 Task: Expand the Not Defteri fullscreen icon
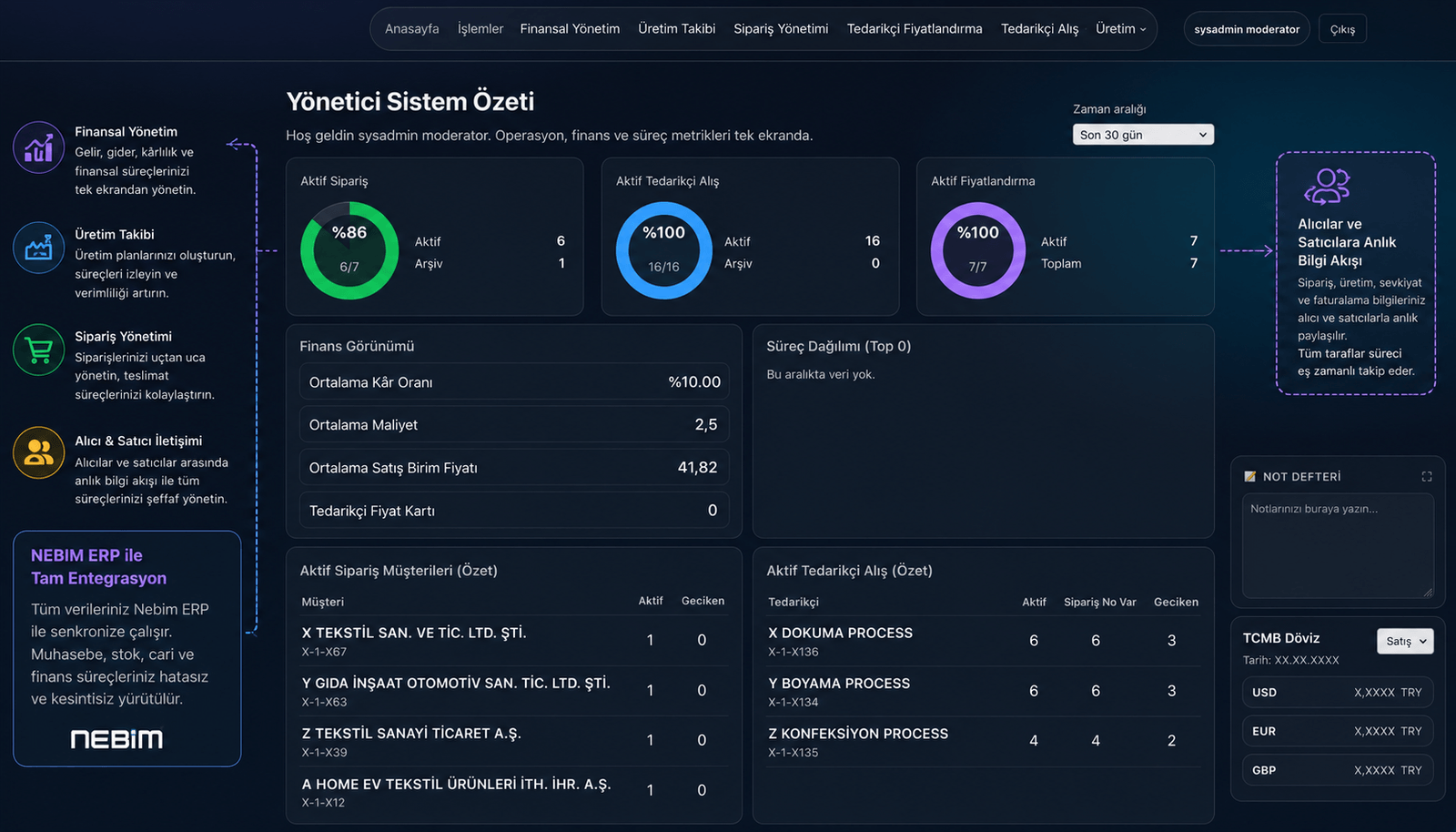click(1426, 477)
